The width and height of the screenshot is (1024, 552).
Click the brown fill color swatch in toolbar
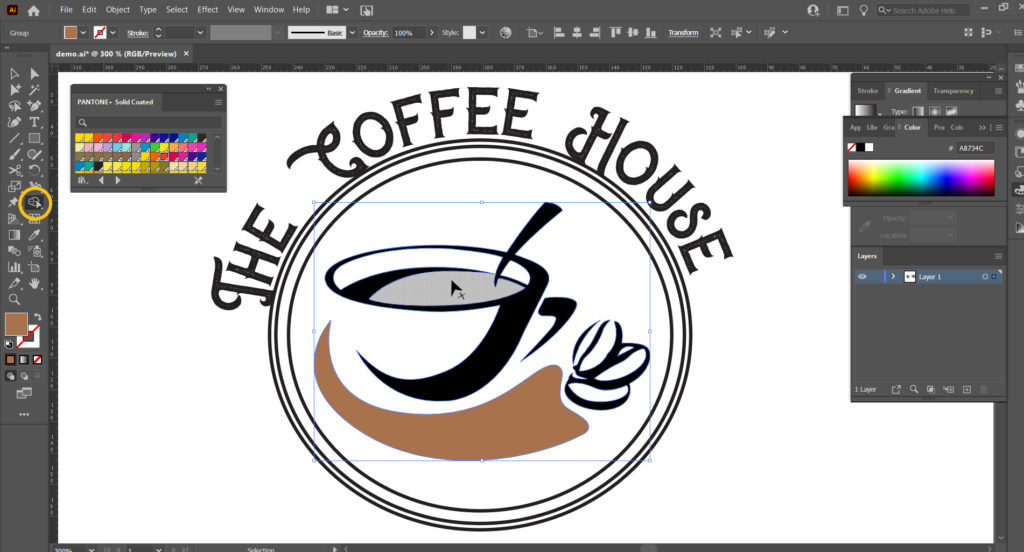16,324
